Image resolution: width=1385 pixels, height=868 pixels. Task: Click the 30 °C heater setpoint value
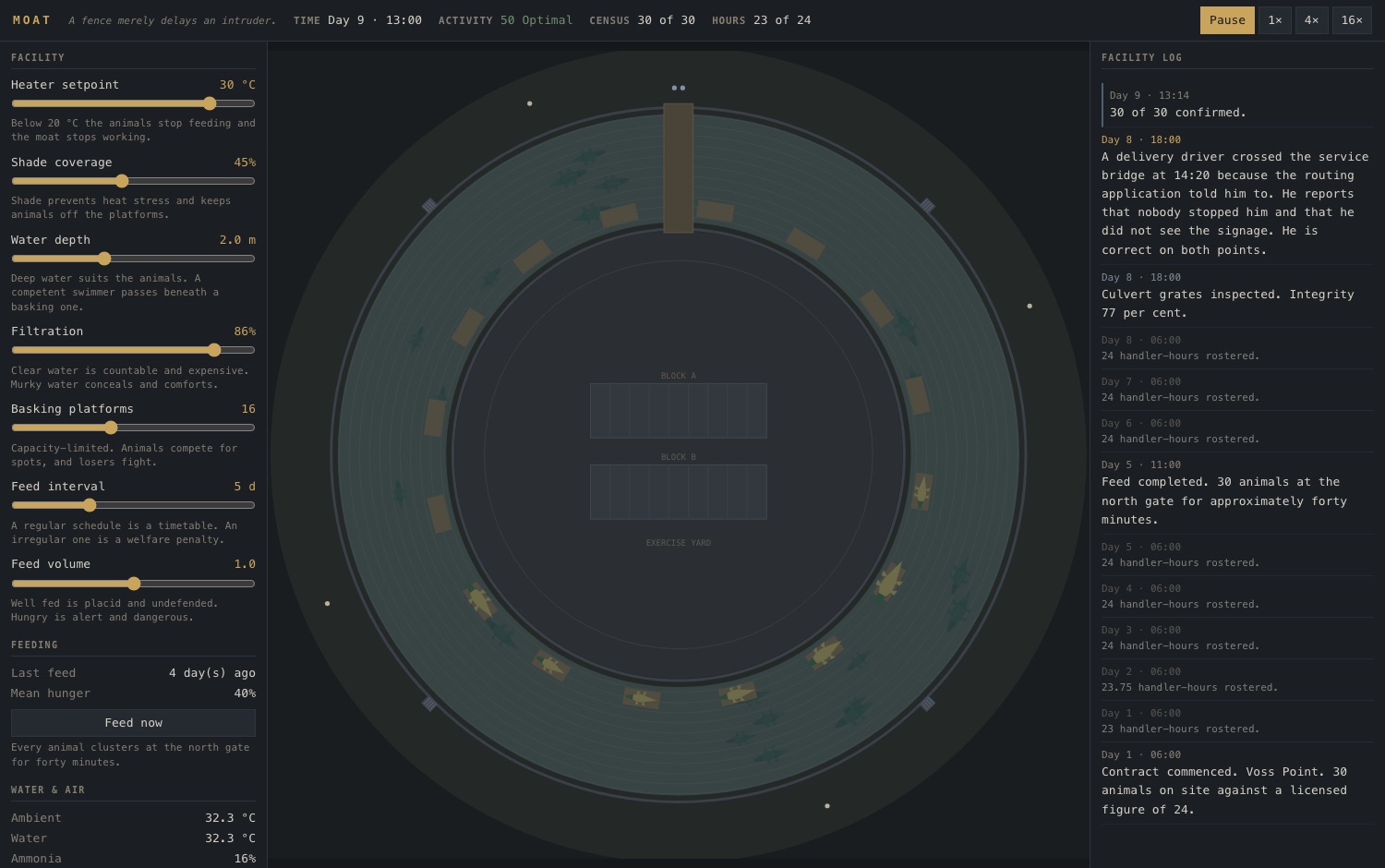click(x=237, y=85)
